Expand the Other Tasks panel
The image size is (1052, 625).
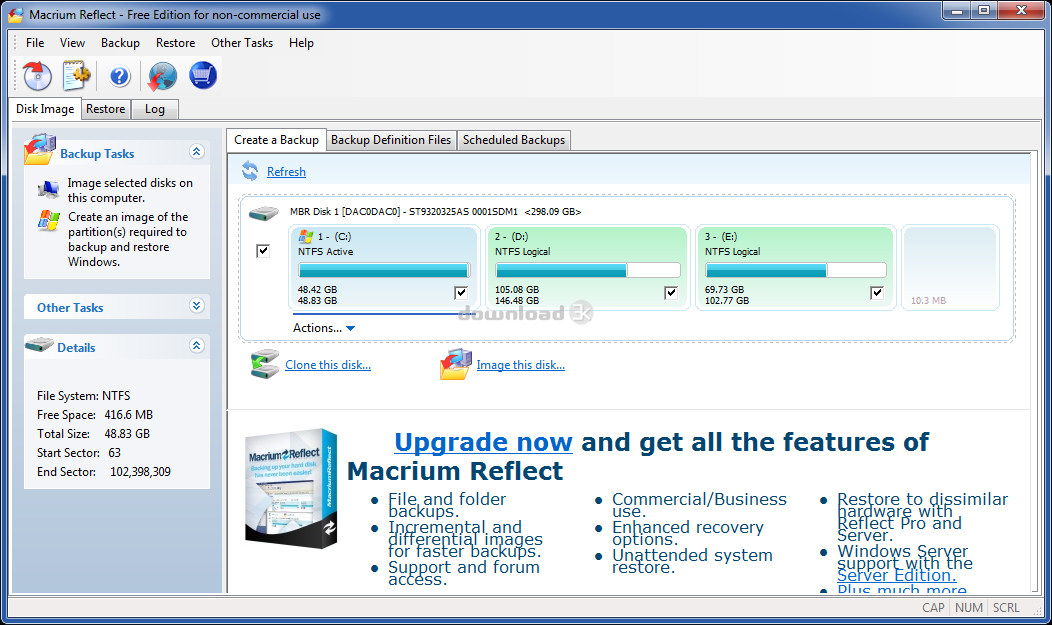197,307
